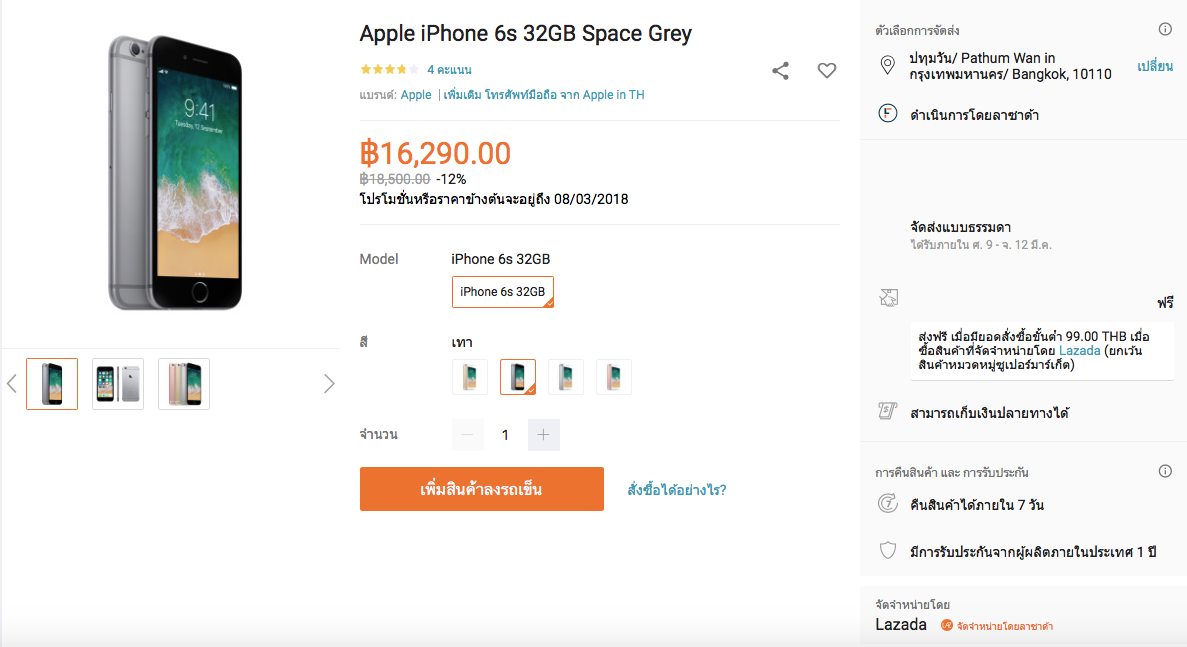This screenshot has width=1187, height=647.
Task: Decrease quantity with minus button
Action: pos(468,435)
